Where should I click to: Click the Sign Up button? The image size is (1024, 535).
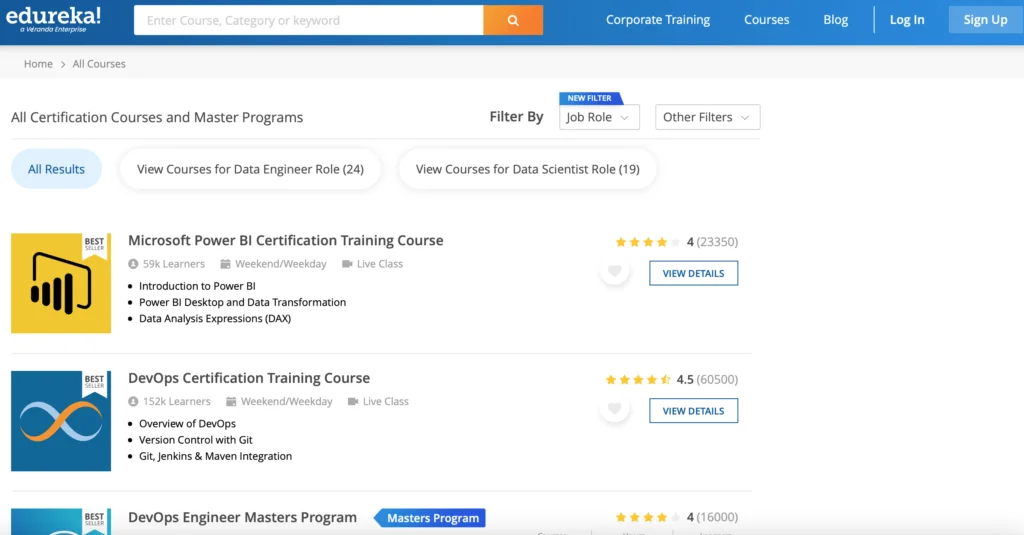[985, 20]
